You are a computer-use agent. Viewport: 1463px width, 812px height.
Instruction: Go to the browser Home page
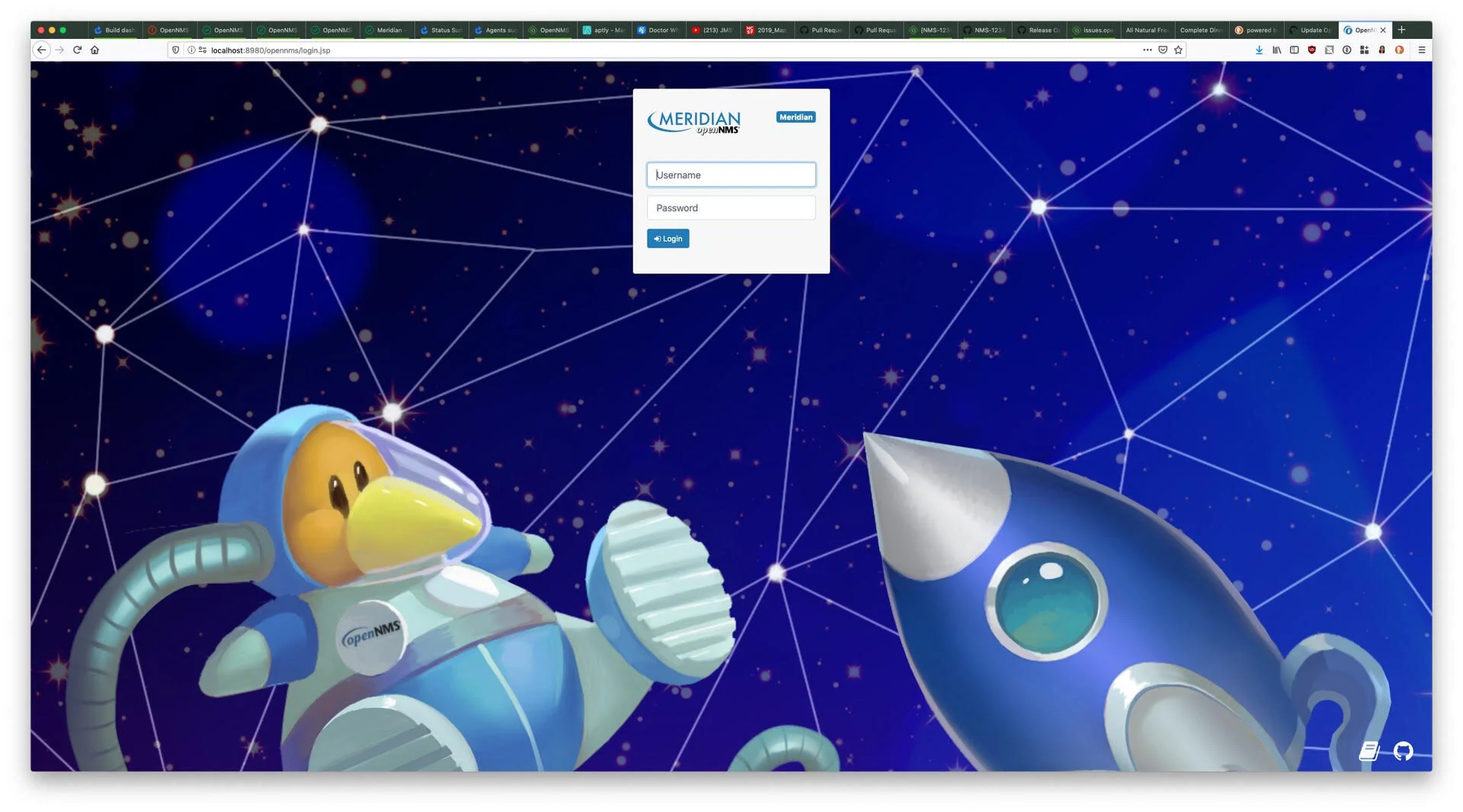(x=94, y=50)
